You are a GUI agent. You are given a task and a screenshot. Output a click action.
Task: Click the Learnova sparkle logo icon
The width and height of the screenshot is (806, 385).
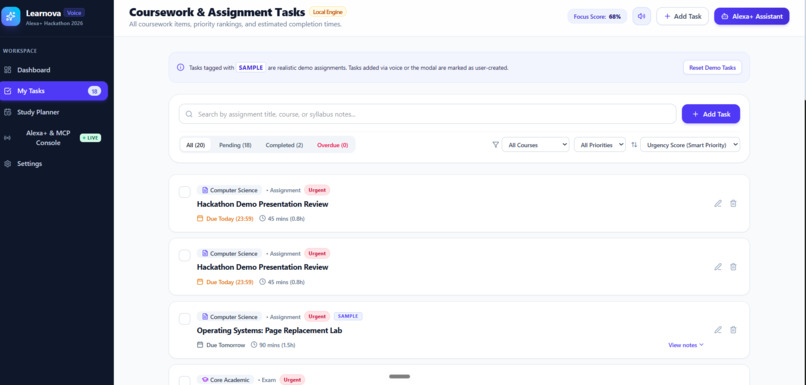(x=10, y=16)
